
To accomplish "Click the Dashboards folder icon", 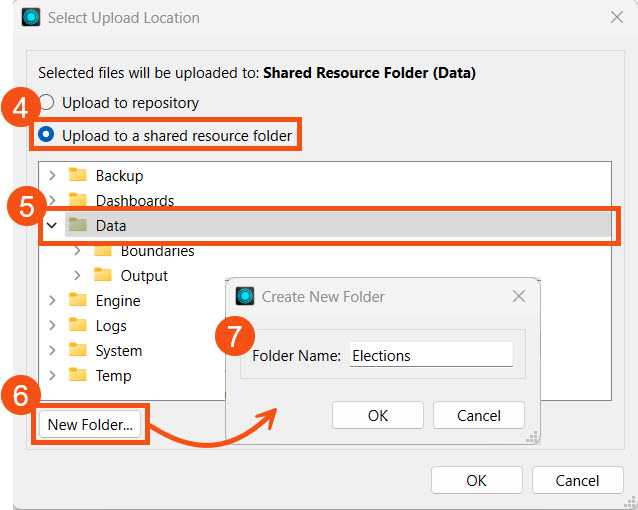I will tap(78, 201).
